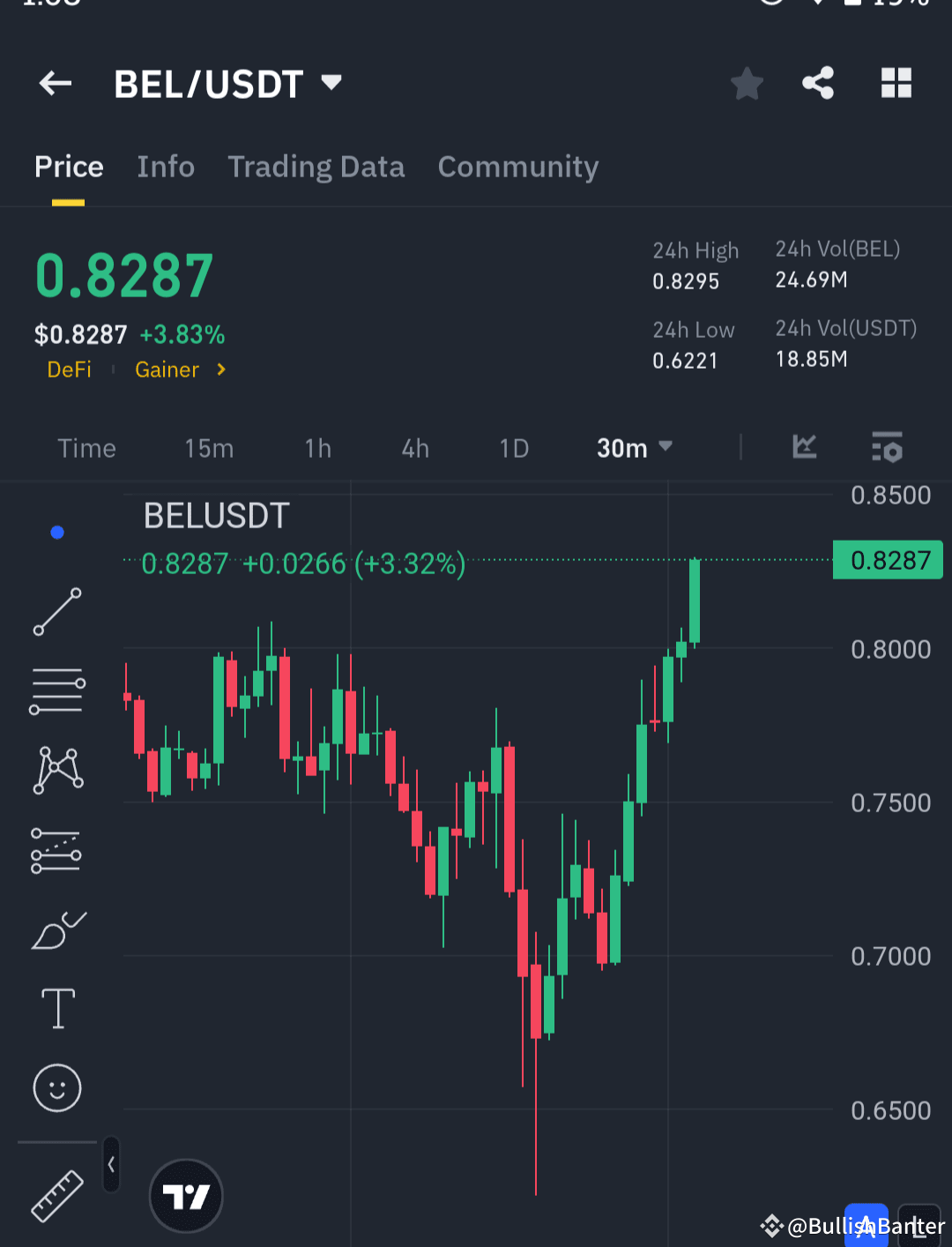The width and height of the screenshot is (952, 1247).
Task: Open the indicators settings icon
Action: 887,448
